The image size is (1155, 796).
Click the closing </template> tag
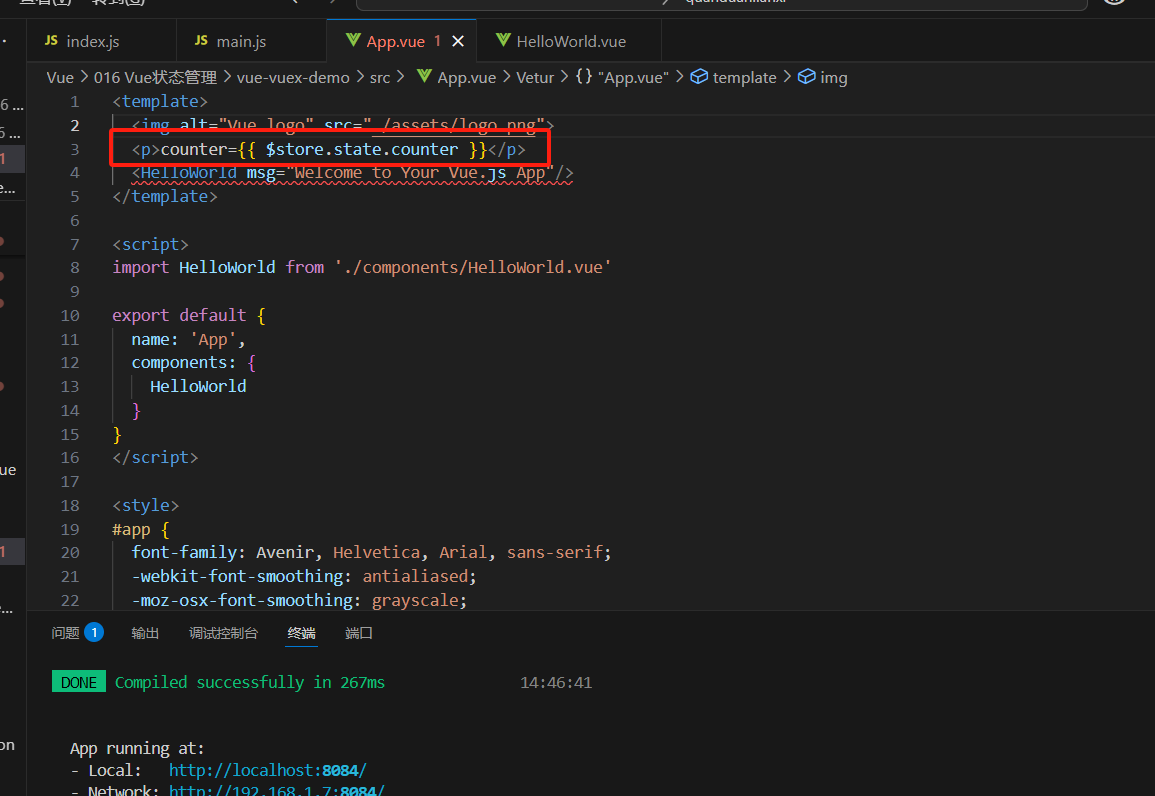(165, 197)
